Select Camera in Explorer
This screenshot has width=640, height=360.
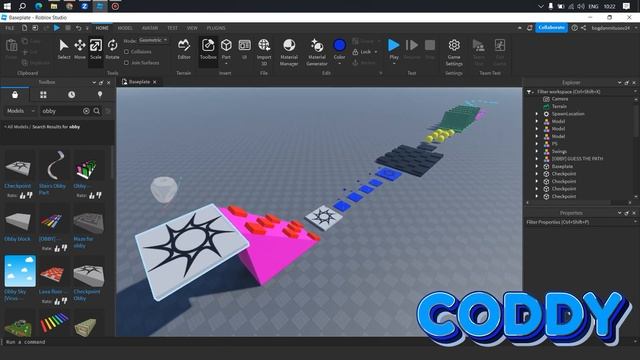[x=560, y=99]
